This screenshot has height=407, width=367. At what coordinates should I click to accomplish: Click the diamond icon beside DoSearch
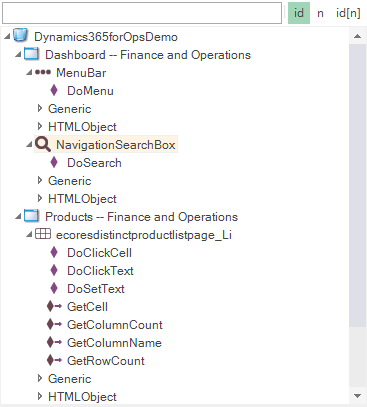pyautogui.click(x=54, y=162)
